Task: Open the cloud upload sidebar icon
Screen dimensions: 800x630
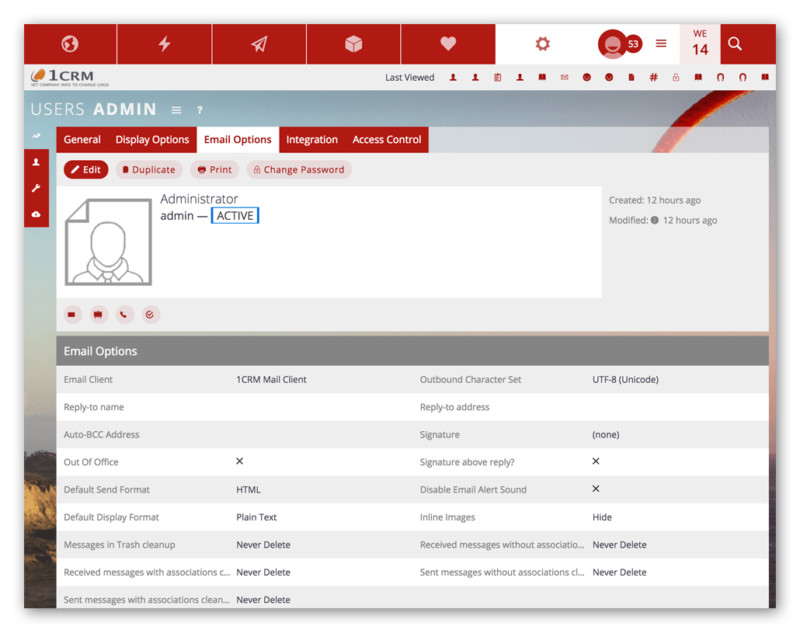Action: pos(36,214)
